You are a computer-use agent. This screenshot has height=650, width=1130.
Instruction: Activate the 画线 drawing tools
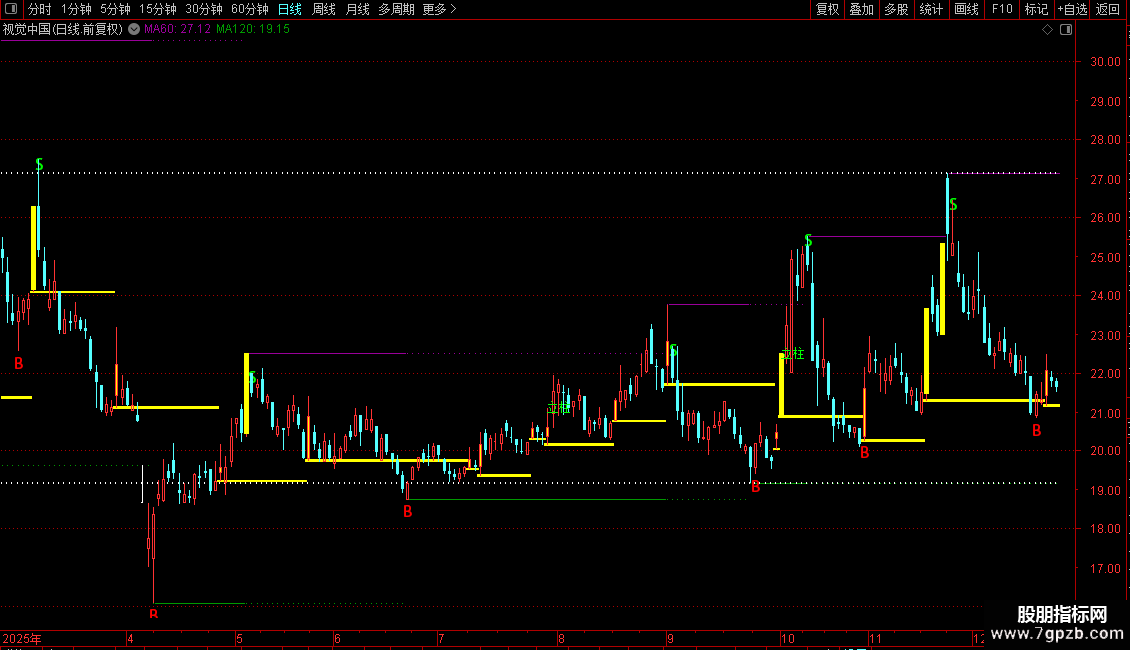(x=966, y=9)
